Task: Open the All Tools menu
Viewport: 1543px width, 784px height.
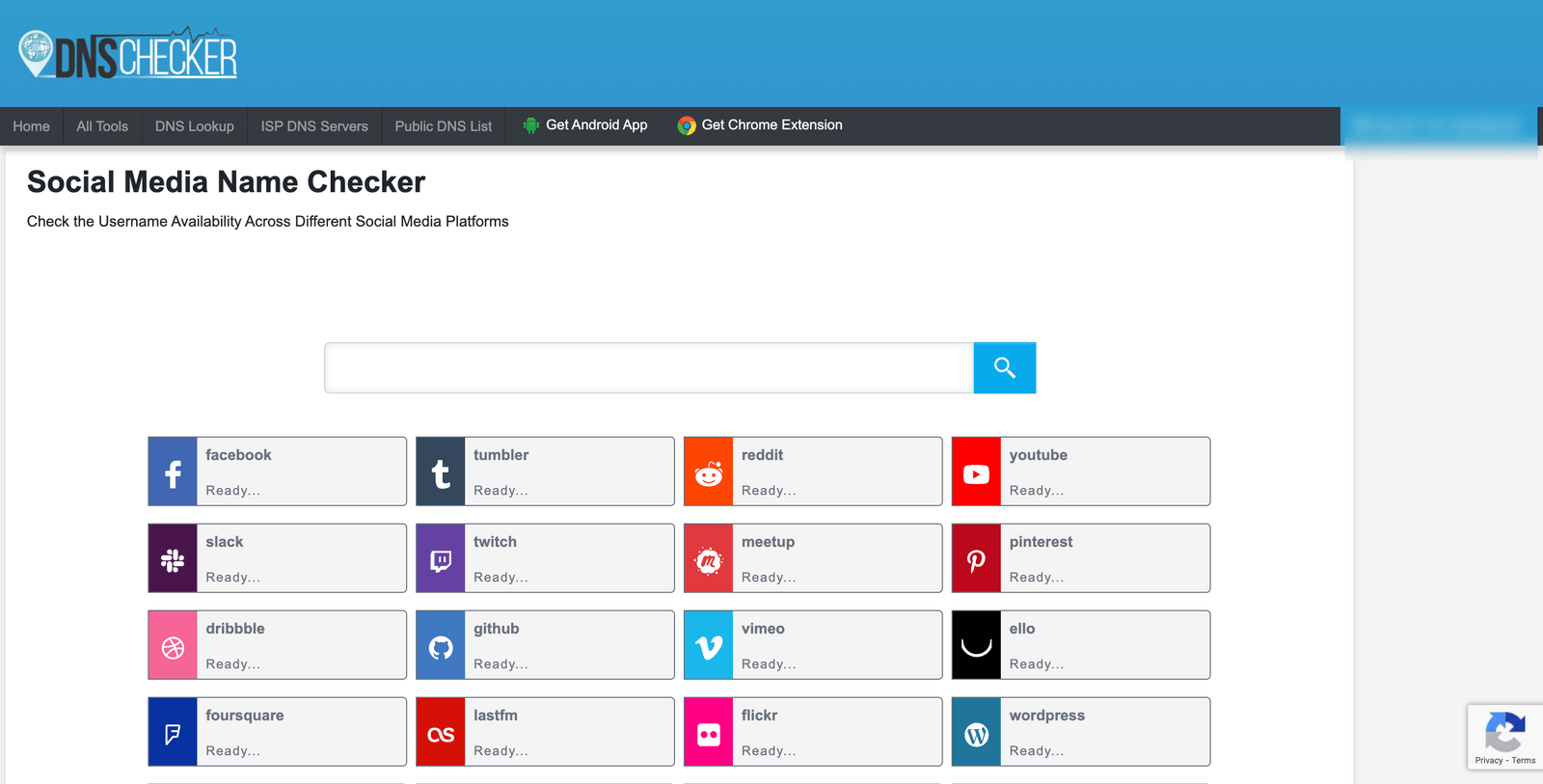Action: [102, 126]
